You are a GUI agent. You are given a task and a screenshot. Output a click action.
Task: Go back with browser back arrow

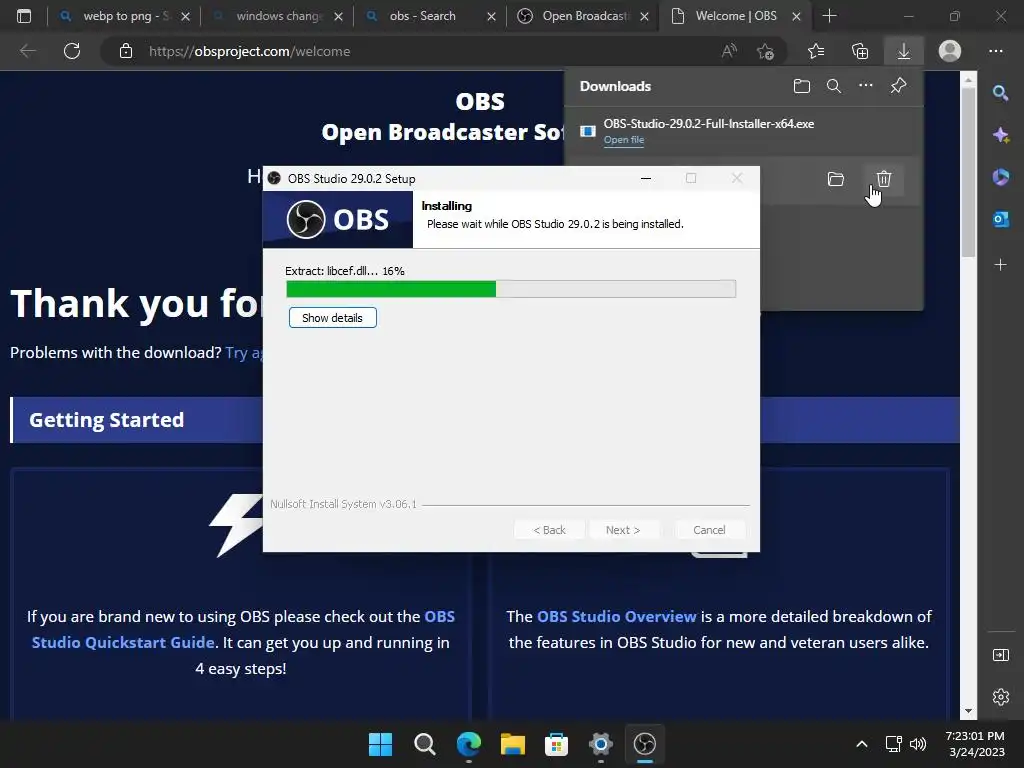point(27,51)
